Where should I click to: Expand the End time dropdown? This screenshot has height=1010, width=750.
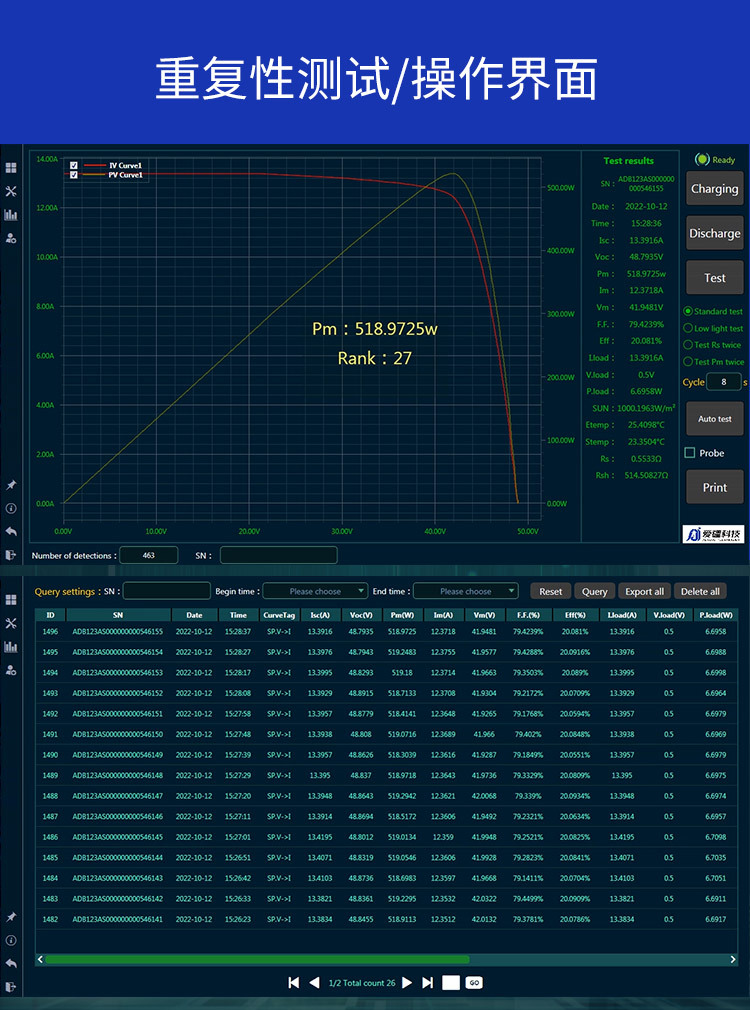click(x=466, y=591)
